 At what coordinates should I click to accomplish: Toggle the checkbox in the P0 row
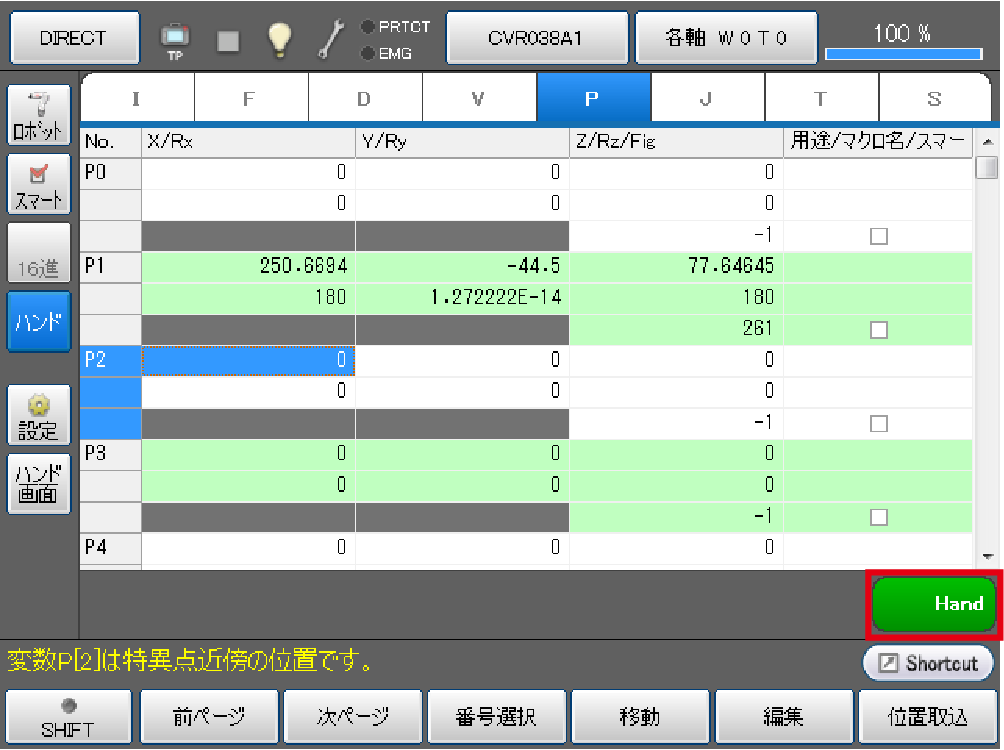(x=878, y=237)
